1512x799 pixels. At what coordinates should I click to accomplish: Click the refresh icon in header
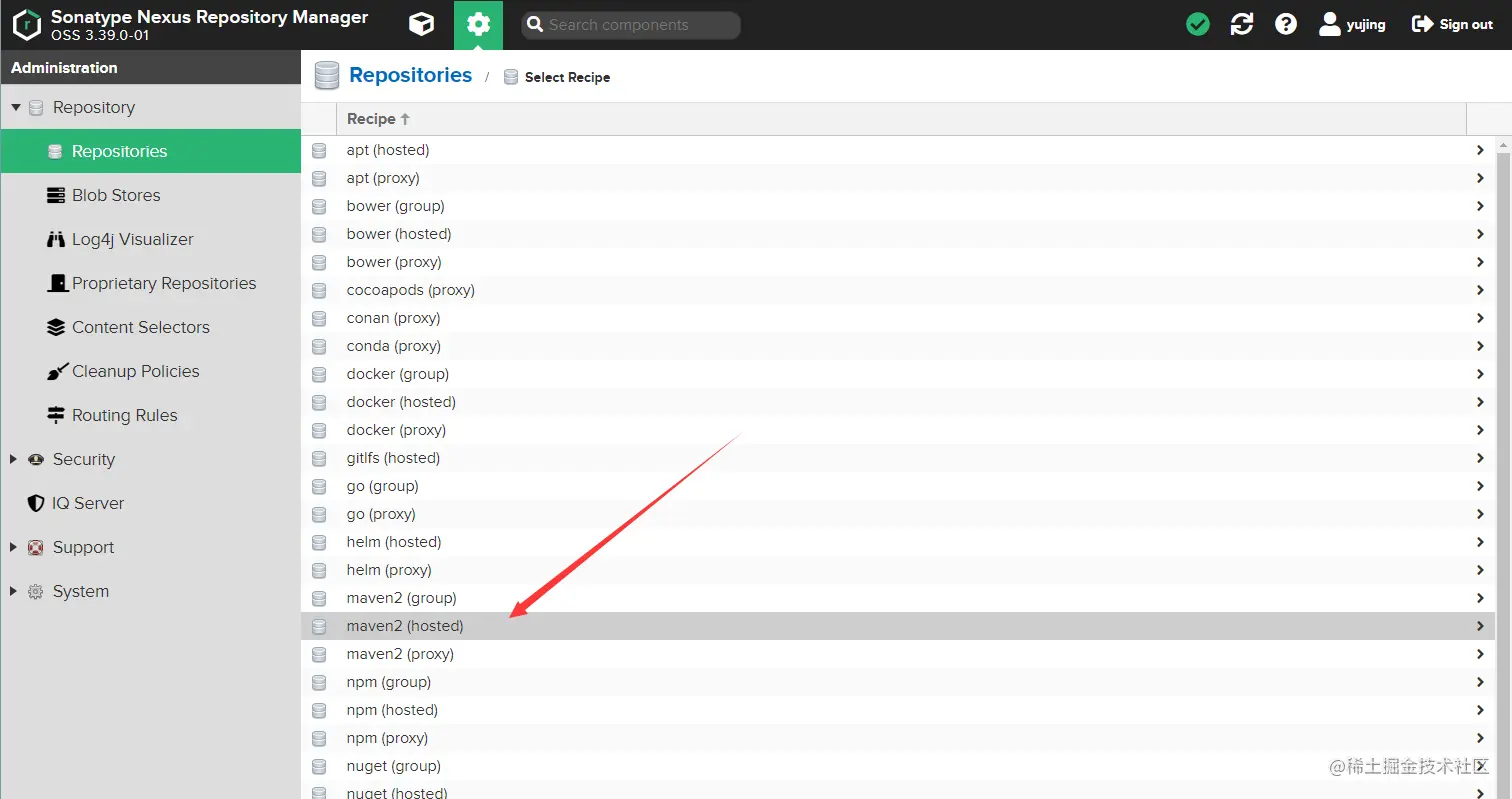tap(1242, 24)
